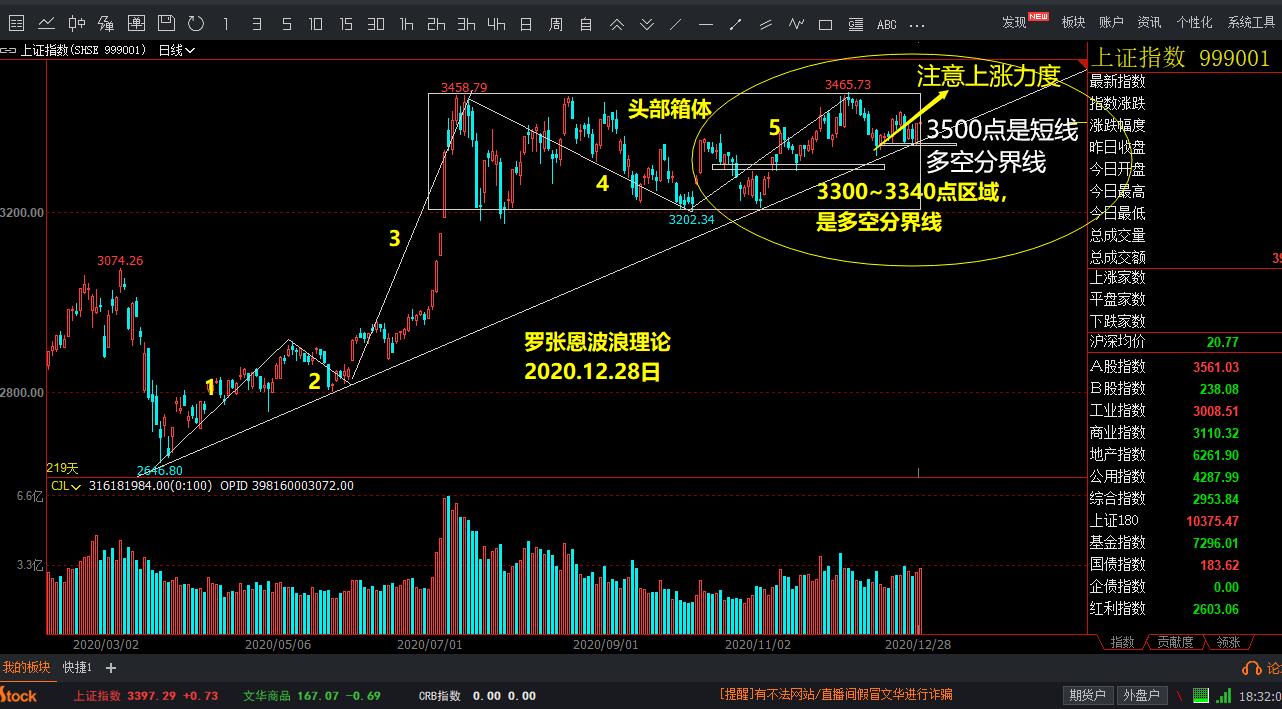The width and height of the screenshot is (1282, 709).
Task: Click the 期货户 button
Action: [1086, 695]
